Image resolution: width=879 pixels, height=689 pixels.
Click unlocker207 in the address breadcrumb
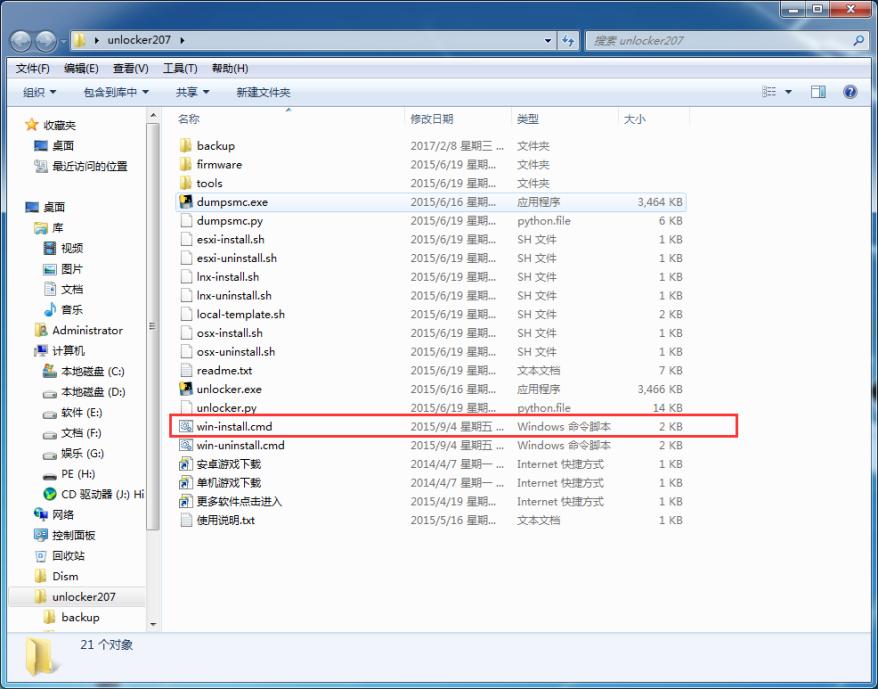point(139,40)
